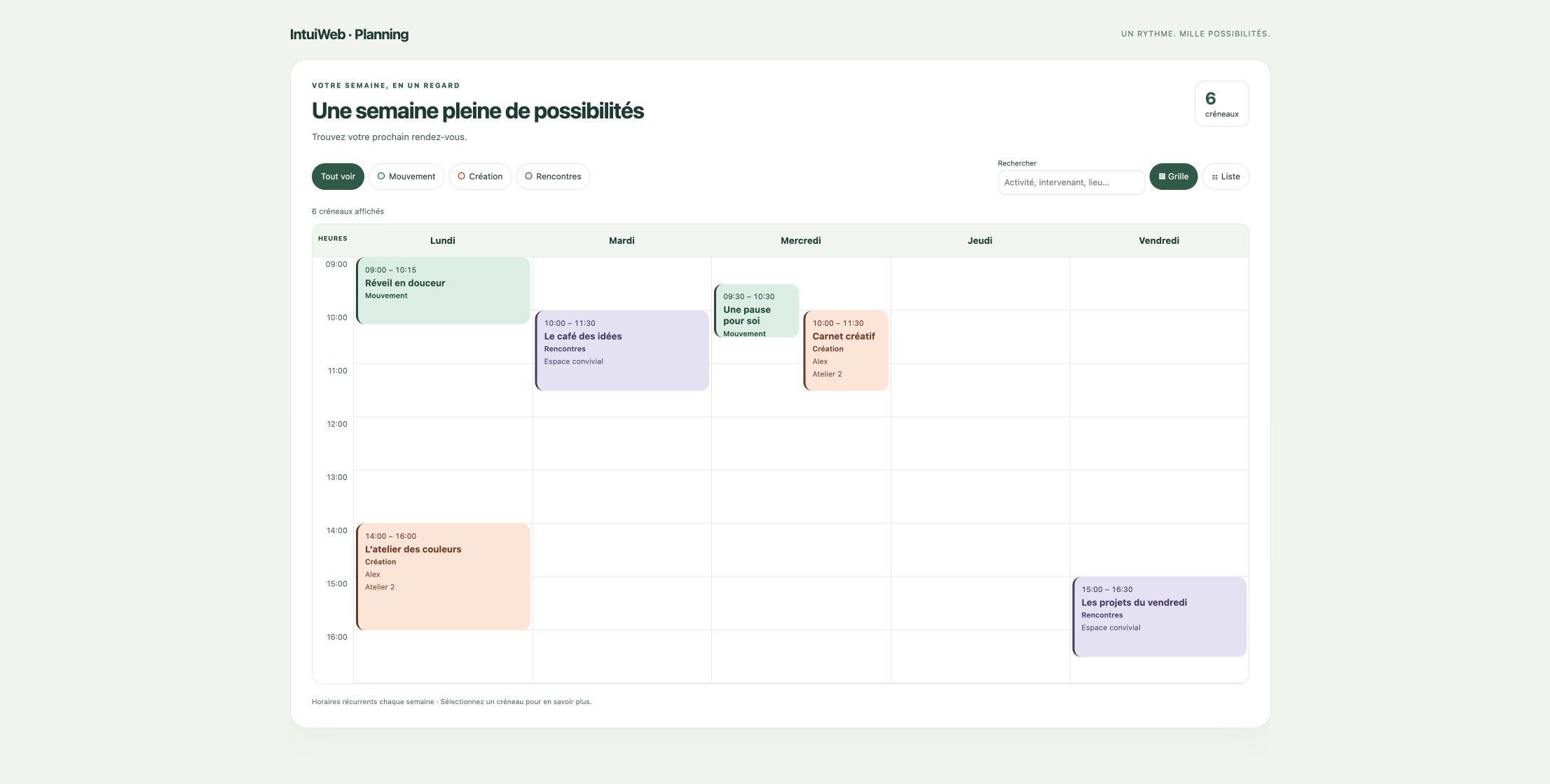Filter by Mouvement category
The image size is (1550, 784).
[406, 177]
